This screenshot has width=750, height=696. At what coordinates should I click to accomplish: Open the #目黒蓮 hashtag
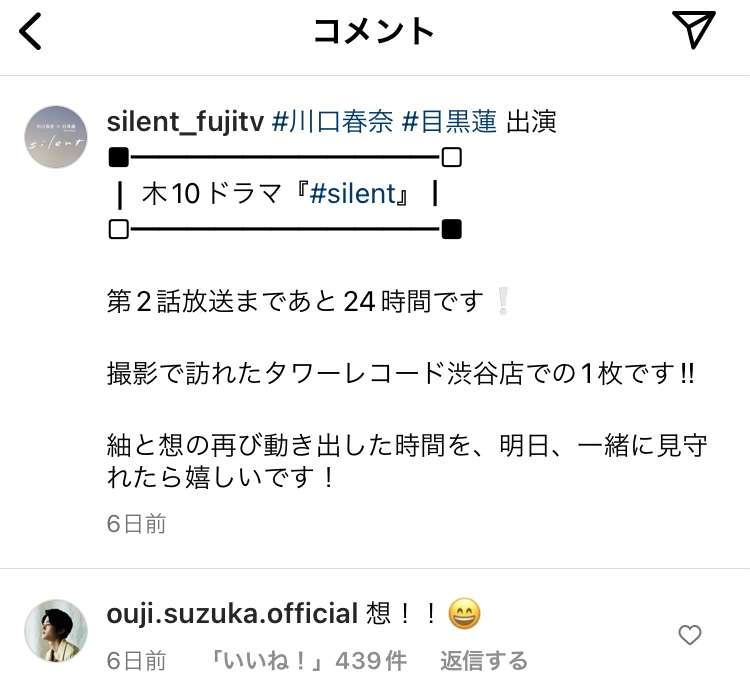(449, 122)
